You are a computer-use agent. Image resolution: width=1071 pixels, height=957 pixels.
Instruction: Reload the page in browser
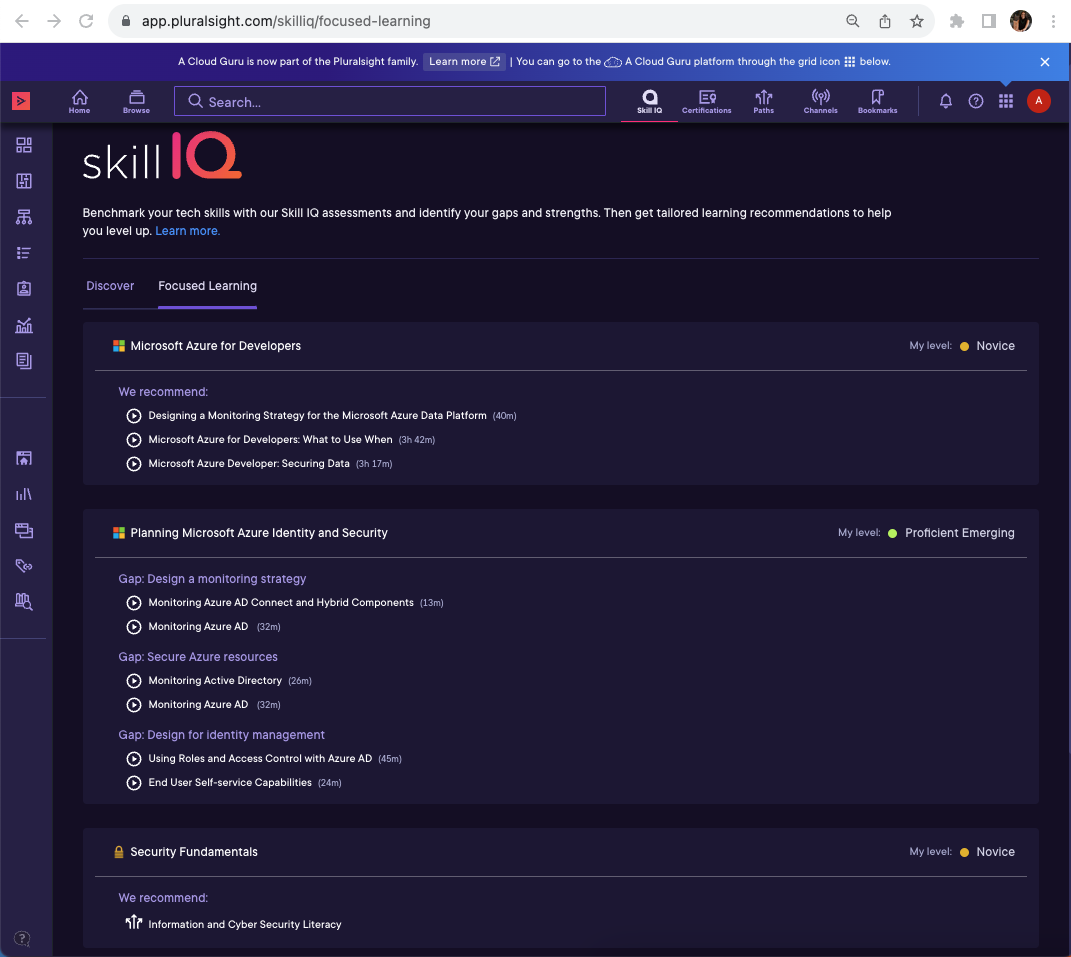pyautogui.click(x=86, y=21)
